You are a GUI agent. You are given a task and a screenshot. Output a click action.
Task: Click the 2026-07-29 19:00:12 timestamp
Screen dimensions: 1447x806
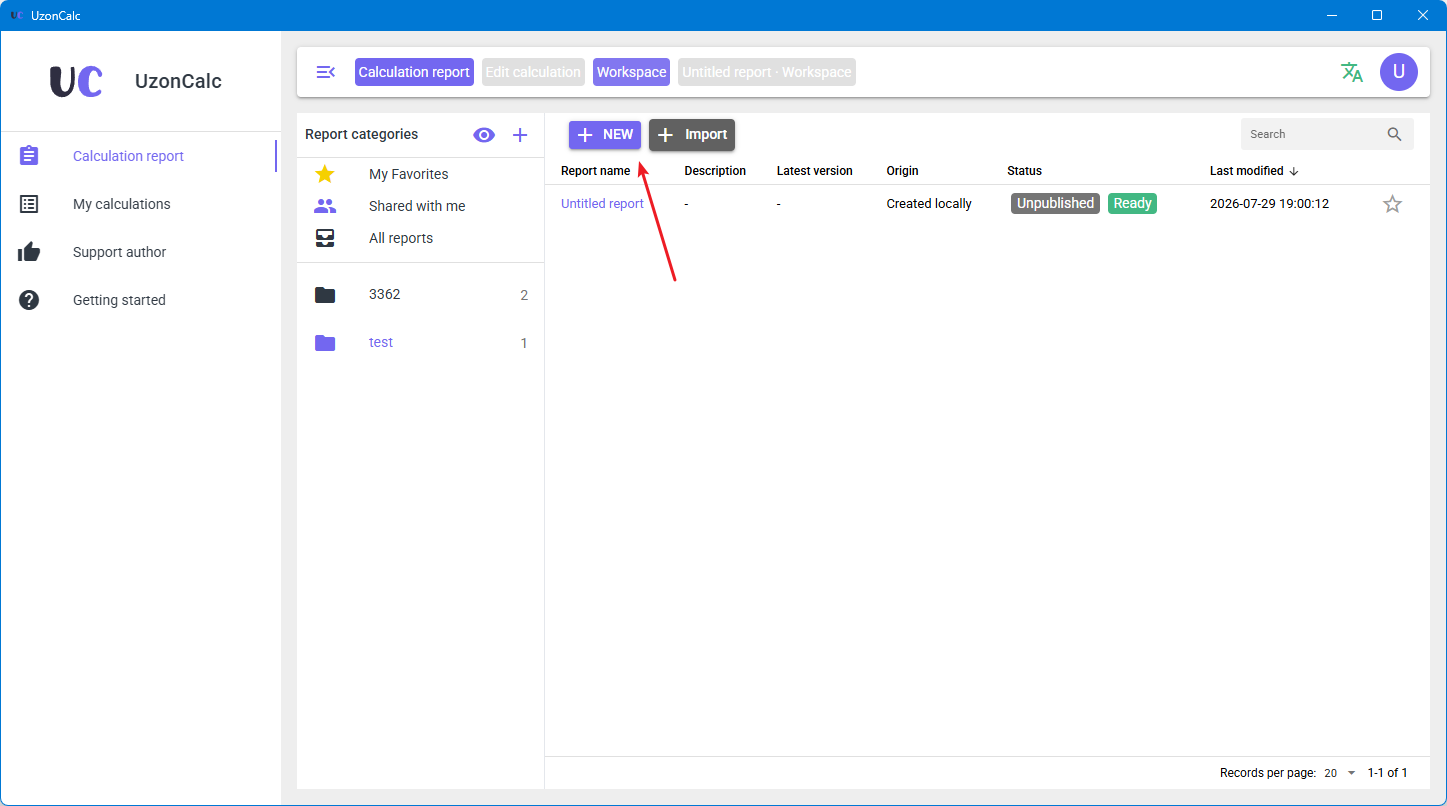pos(1269,204)
